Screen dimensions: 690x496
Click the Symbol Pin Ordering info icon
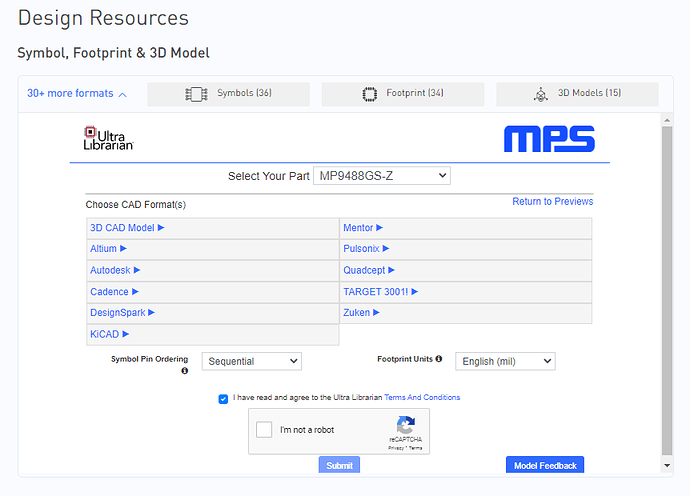[x=185, y=371]
